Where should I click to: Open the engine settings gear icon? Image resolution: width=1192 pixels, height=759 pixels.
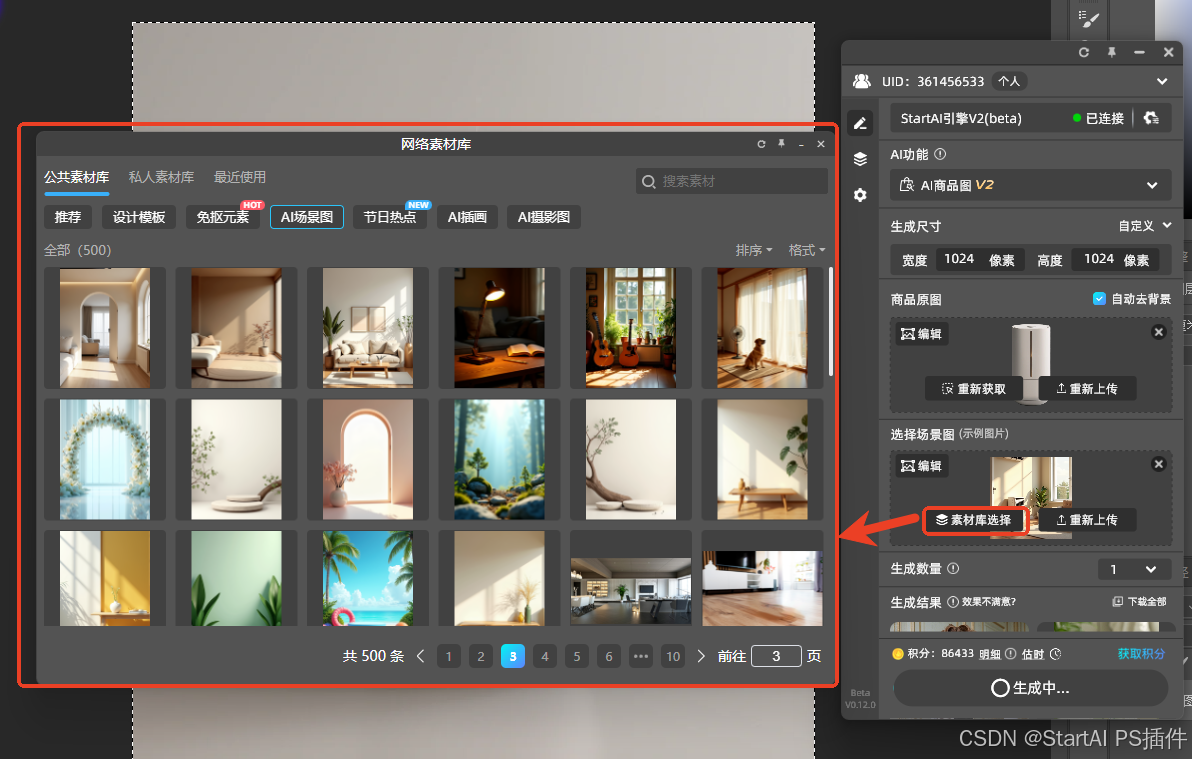[x=1151, y=118]
